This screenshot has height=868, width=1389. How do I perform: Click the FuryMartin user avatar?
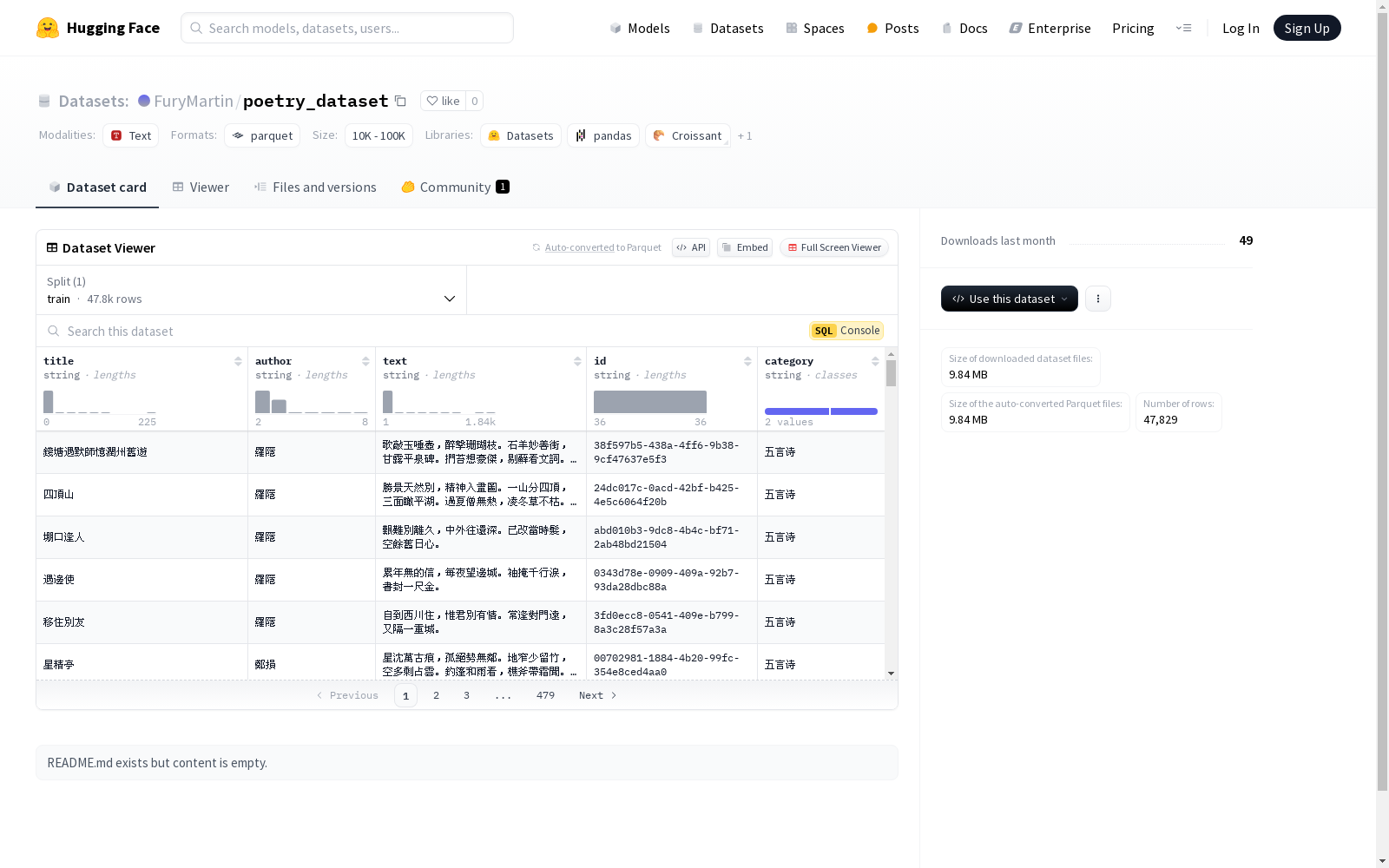pyautogui.click(x=144, y=101)
